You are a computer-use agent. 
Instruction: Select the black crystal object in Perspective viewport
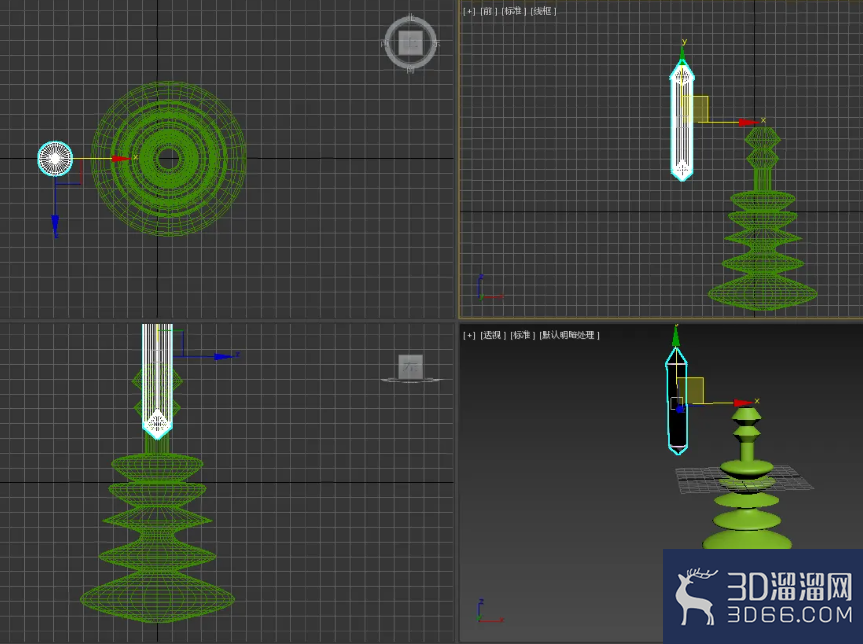click(x=676, y=402)
